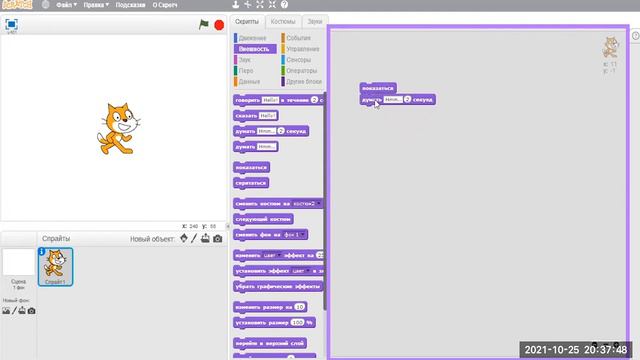Click убрать графические эффекты block
640x360 pixels.
click(x=278, y=287)
